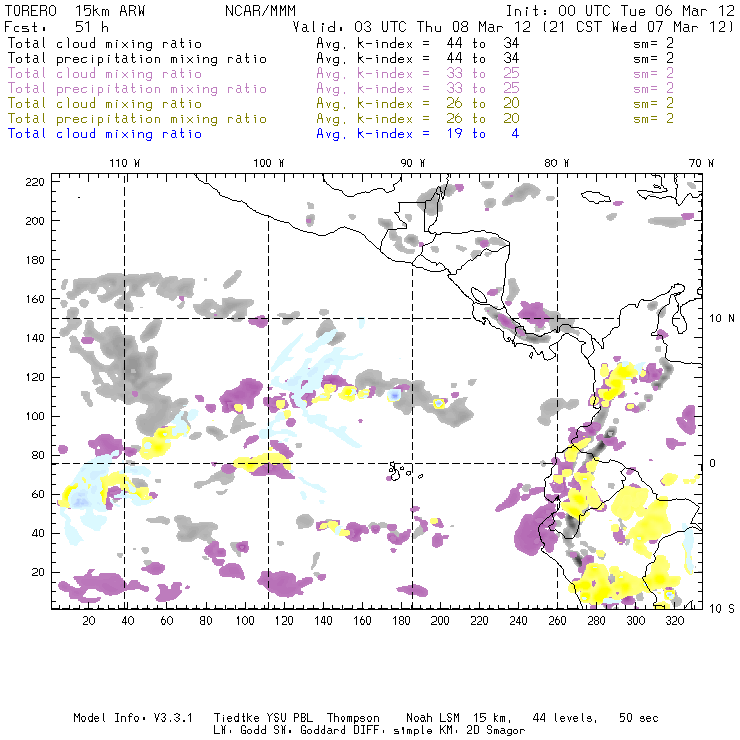Image resolution: width=740 pixels, height=740 pixels.
Task: Click the "140" value on the left y-axis
Action: click(x=35, y=338)
